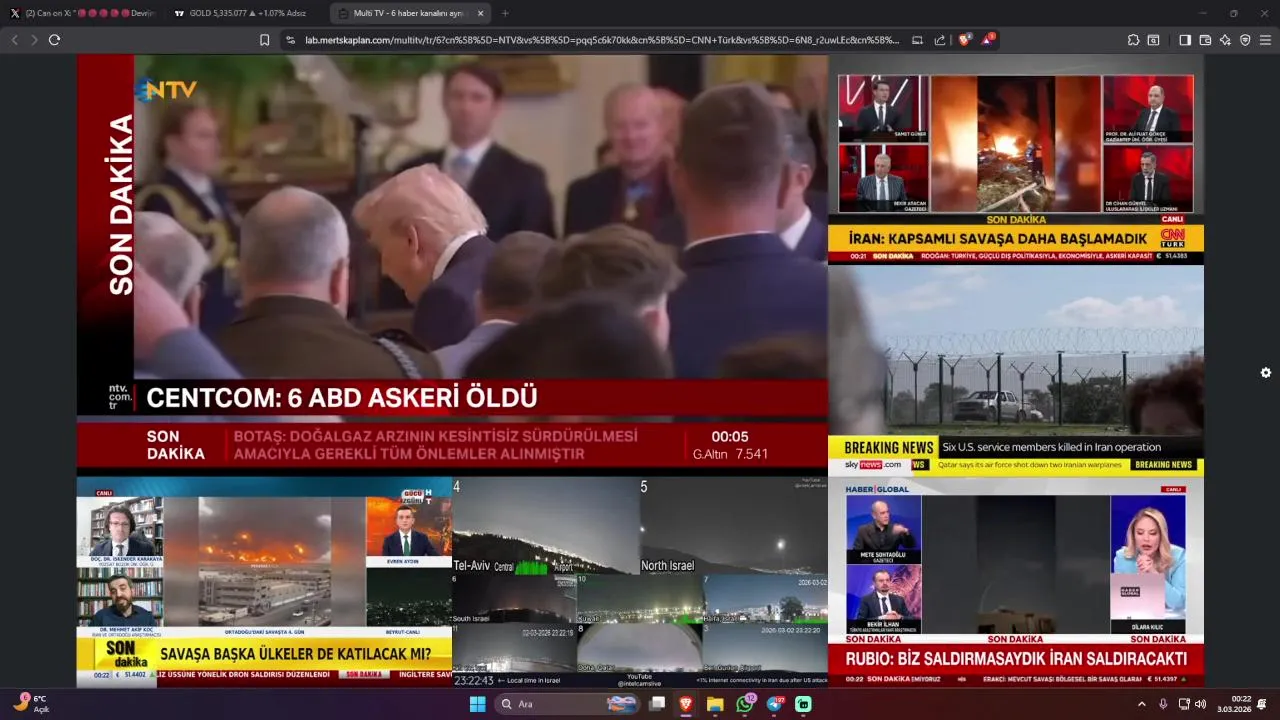Reload the page in the browser

[54, 40]
